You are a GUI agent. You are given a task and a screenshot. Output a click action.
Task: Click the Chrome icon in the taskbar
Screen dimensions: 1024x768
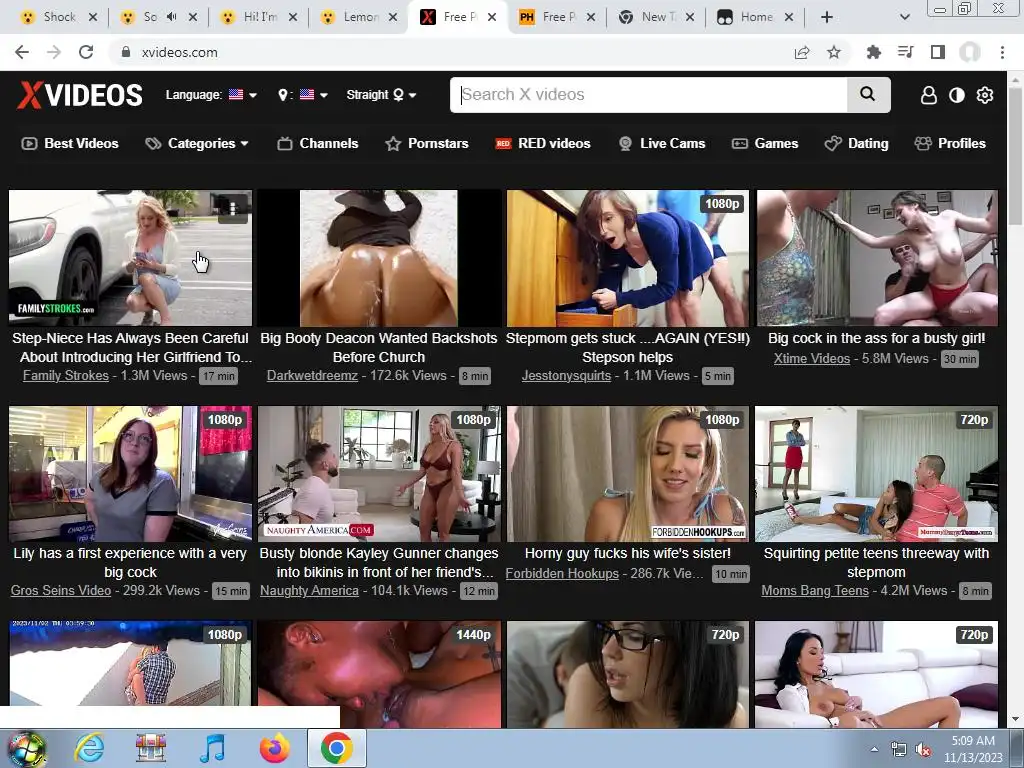tap(336, 748)
